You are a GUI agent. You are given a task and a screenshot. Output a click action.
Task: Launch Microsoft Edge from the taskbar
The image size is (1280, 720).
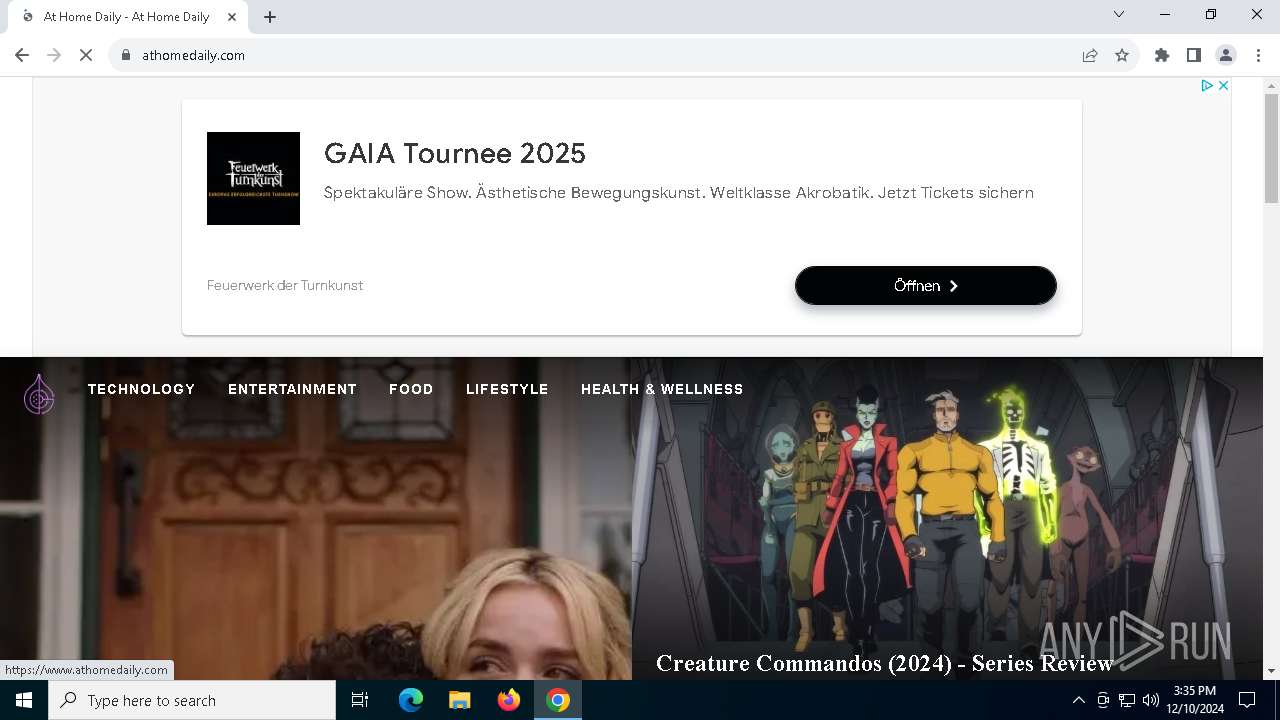coord(411,700)
